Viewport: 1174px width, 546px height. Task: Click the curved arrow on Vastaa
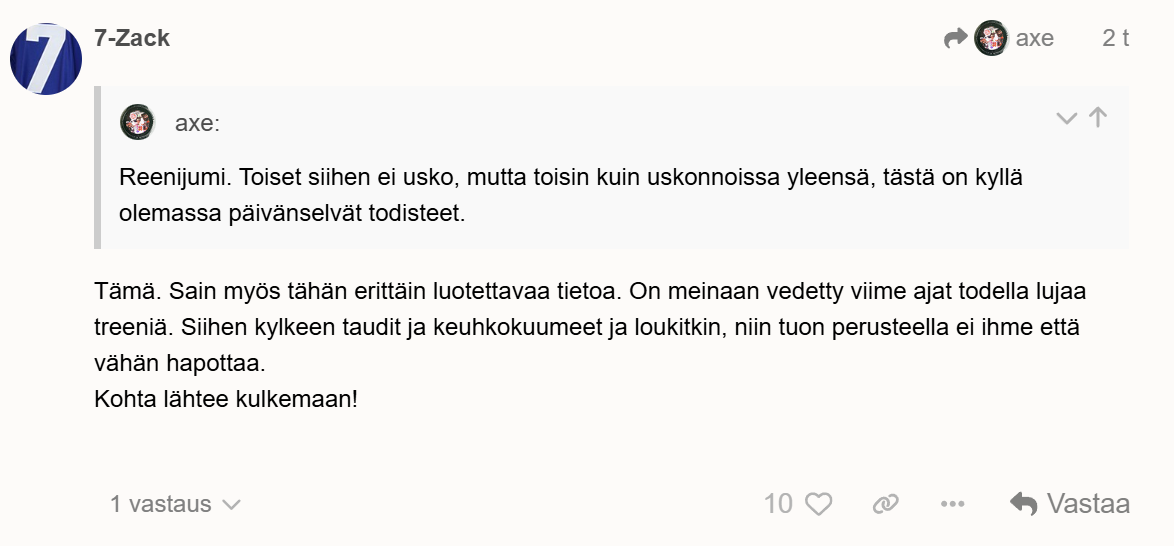(x=1023, y=504)
